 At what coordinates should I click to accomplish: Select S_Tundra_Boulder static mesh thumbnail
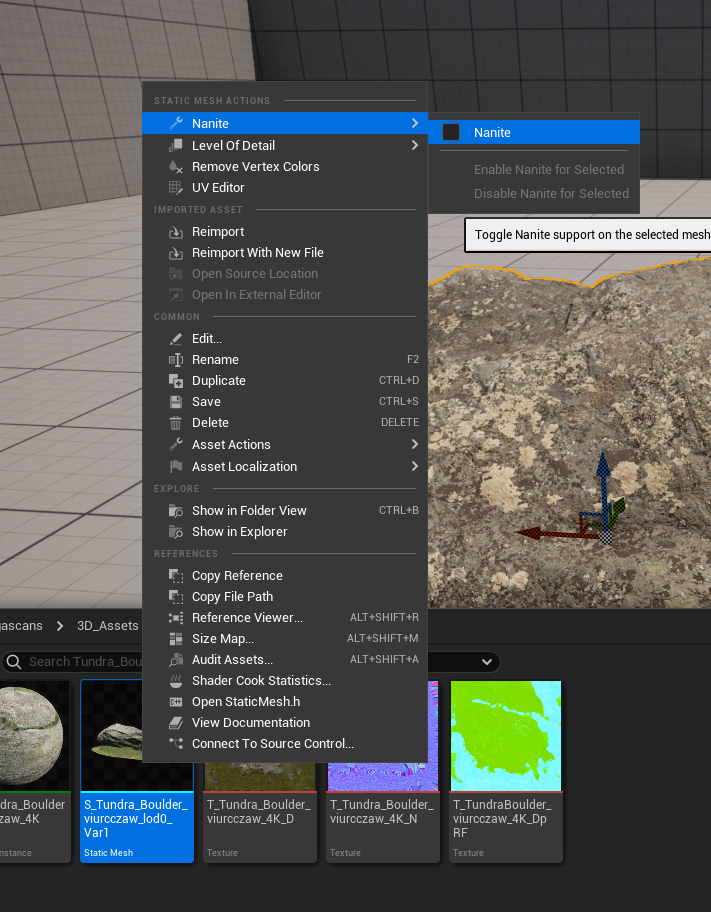tap(111, 736)
